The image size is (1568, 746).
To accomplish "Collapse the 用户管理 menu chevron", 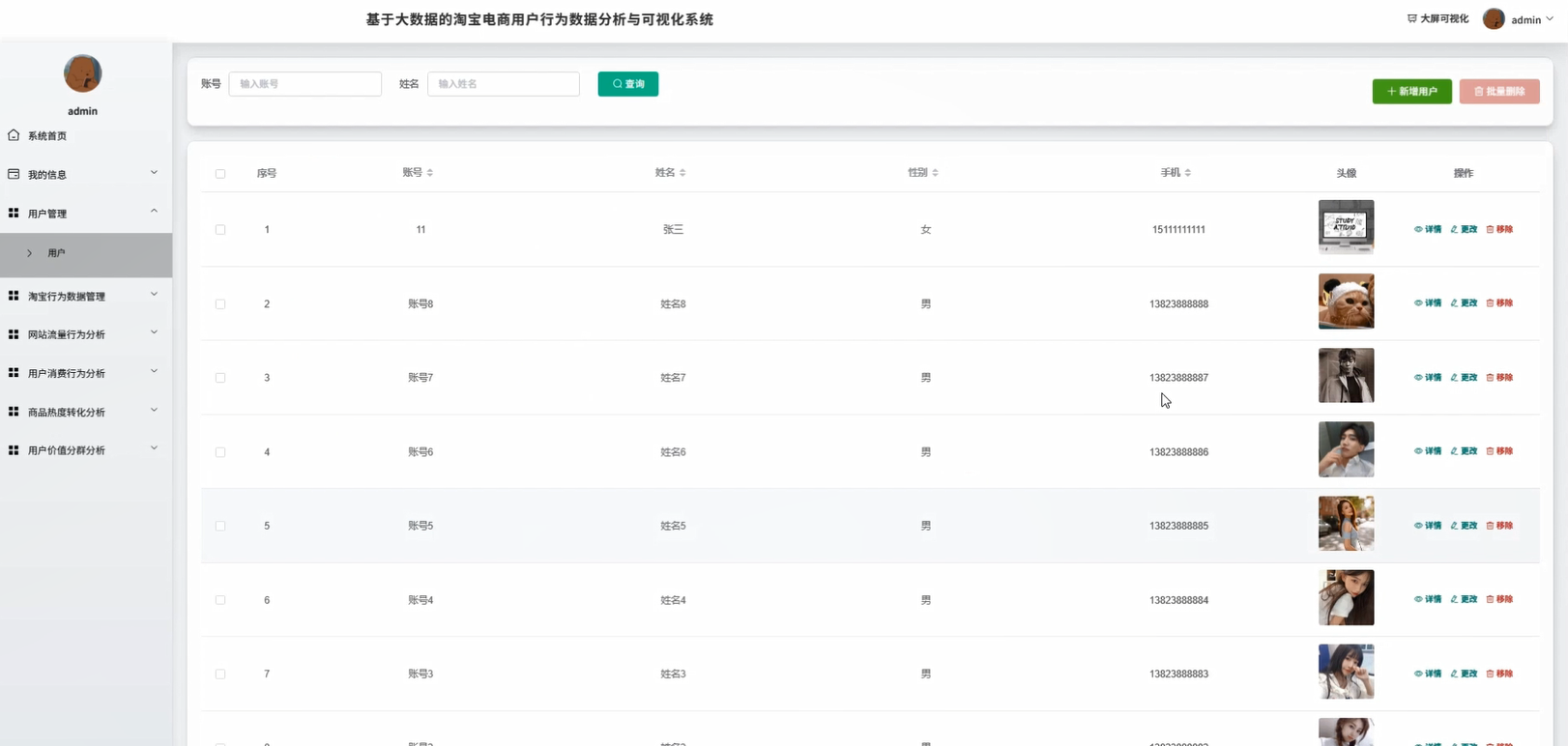I will click(x=154, y=212).
